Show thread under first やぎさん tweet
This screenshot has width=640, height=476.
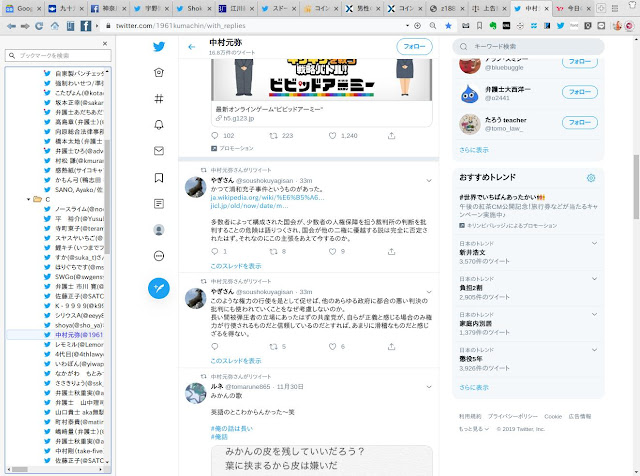[x=236, y=266]
